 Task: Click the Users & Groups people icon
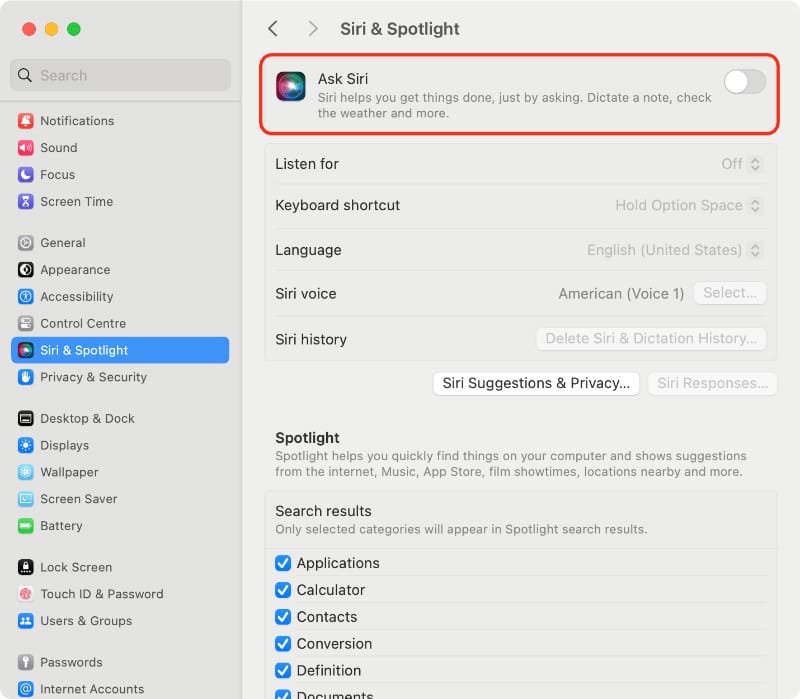(26, 621)
